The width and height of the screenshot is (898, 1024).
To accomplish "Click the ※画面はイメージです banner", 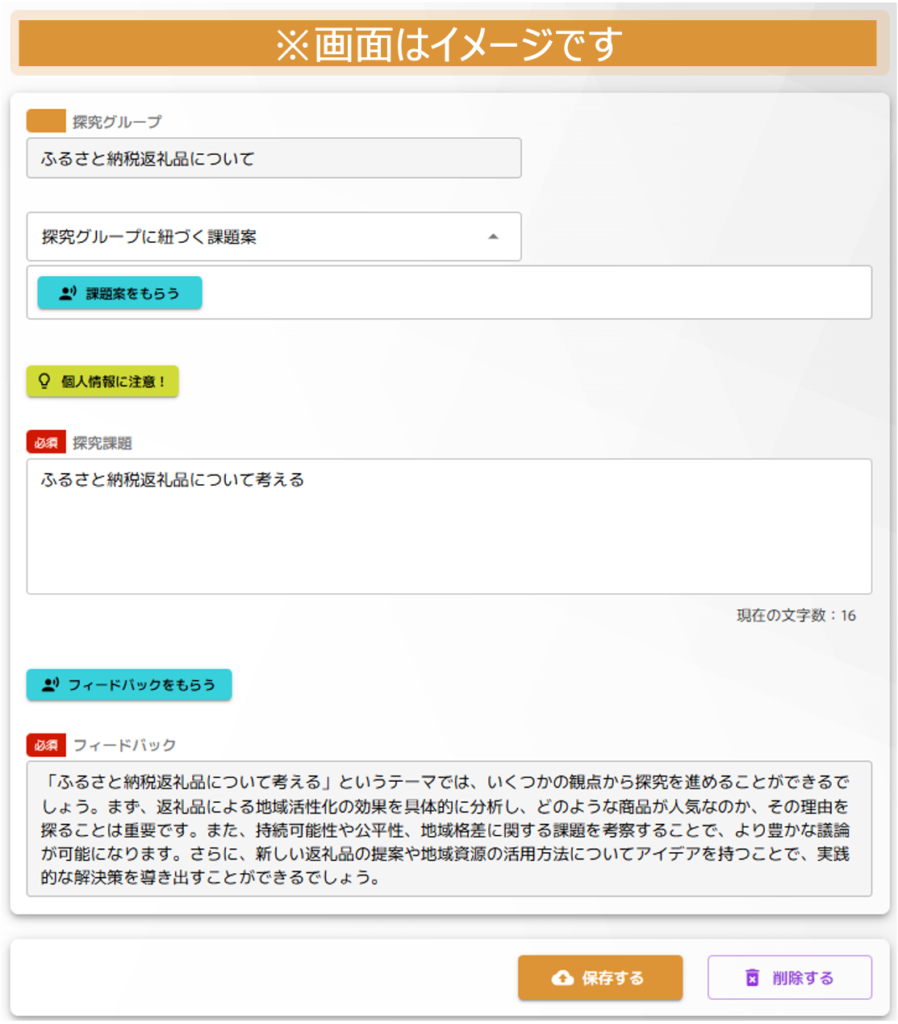I will coord(448,44).
